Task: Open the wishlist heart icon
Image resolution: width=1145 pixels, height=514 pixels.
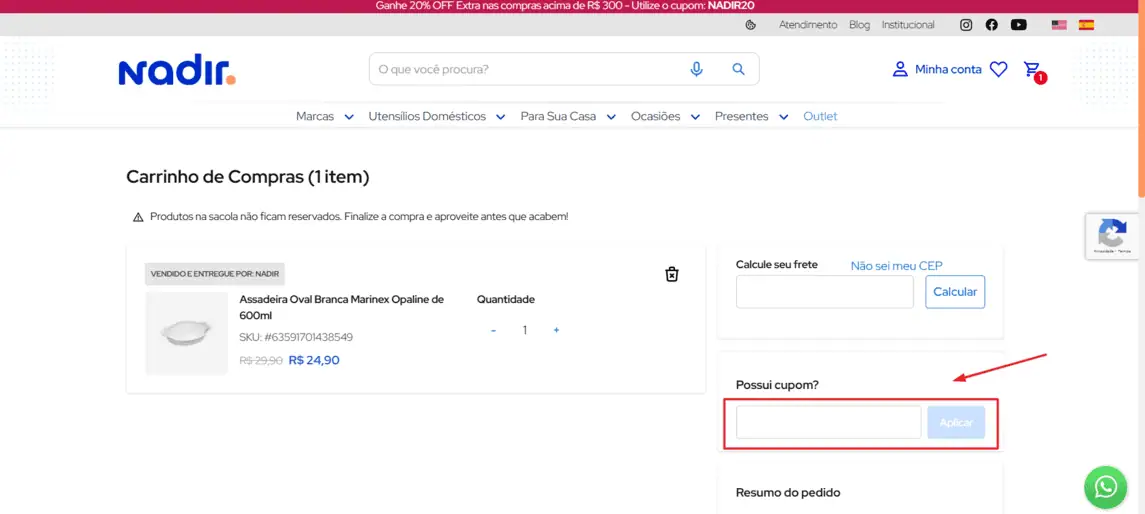Action: click(998, 69)
